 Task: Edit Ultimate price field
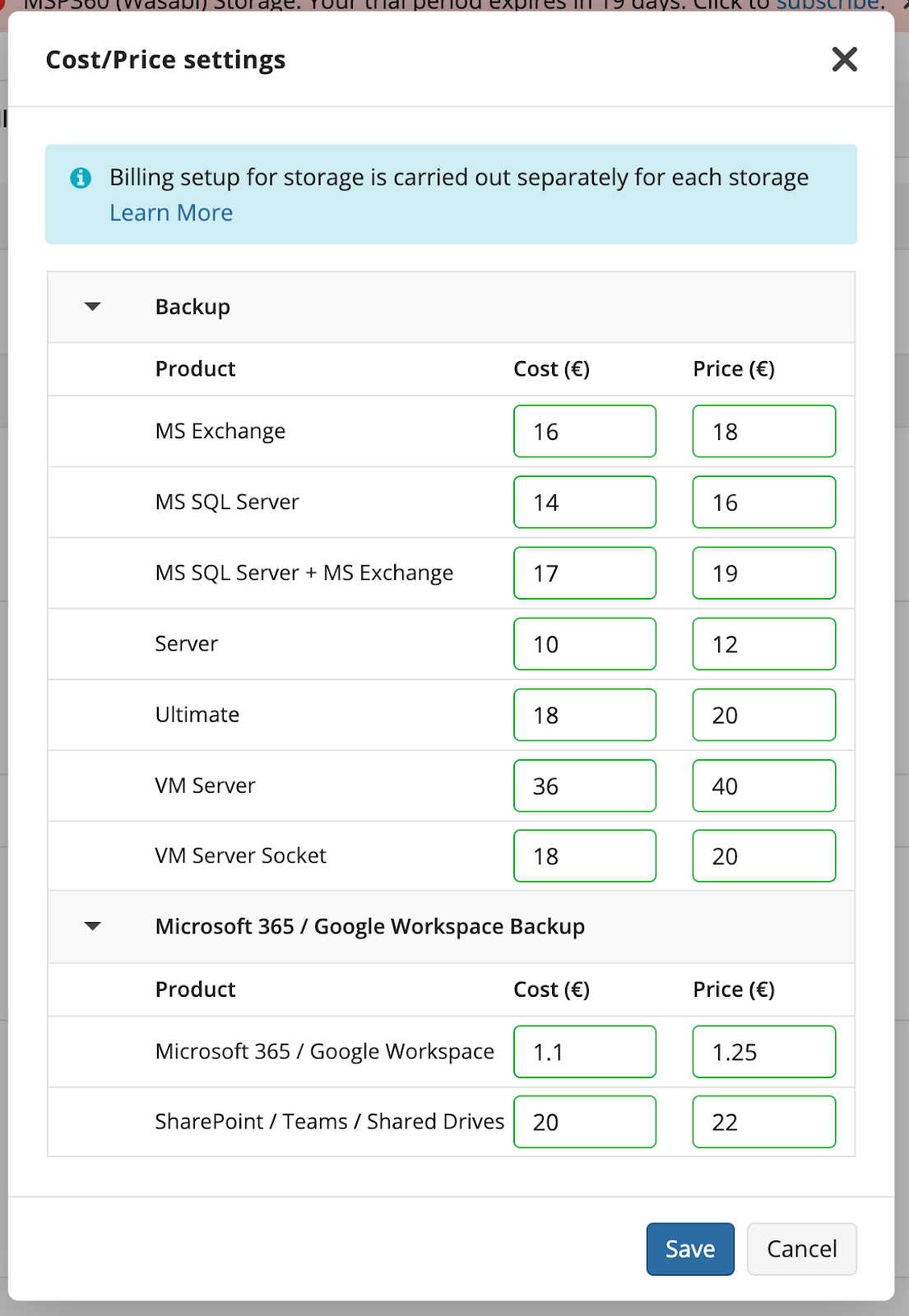point(764,715)
